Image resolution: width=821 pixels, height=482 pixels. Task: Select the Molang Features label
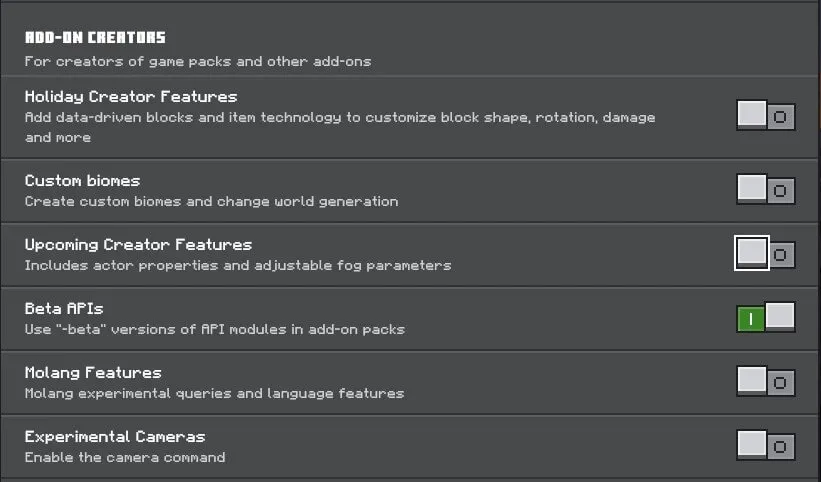point(93,373)
